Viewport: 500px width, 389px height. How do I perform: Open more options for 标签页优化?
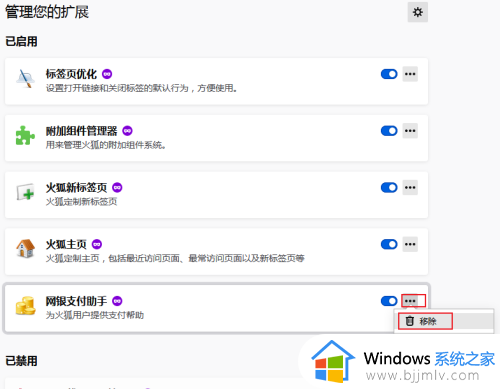click(410, 74)
